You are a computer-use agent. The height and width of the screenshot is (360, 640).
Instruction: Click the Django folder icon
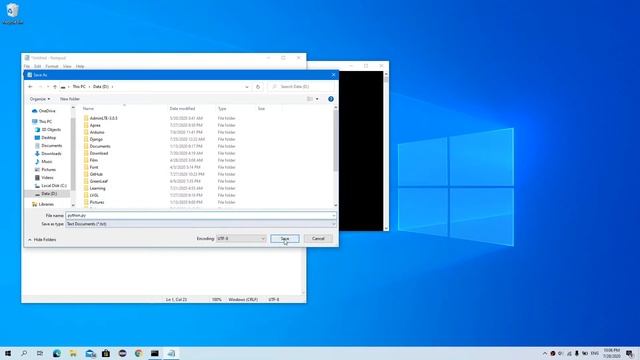coord(86,139)
